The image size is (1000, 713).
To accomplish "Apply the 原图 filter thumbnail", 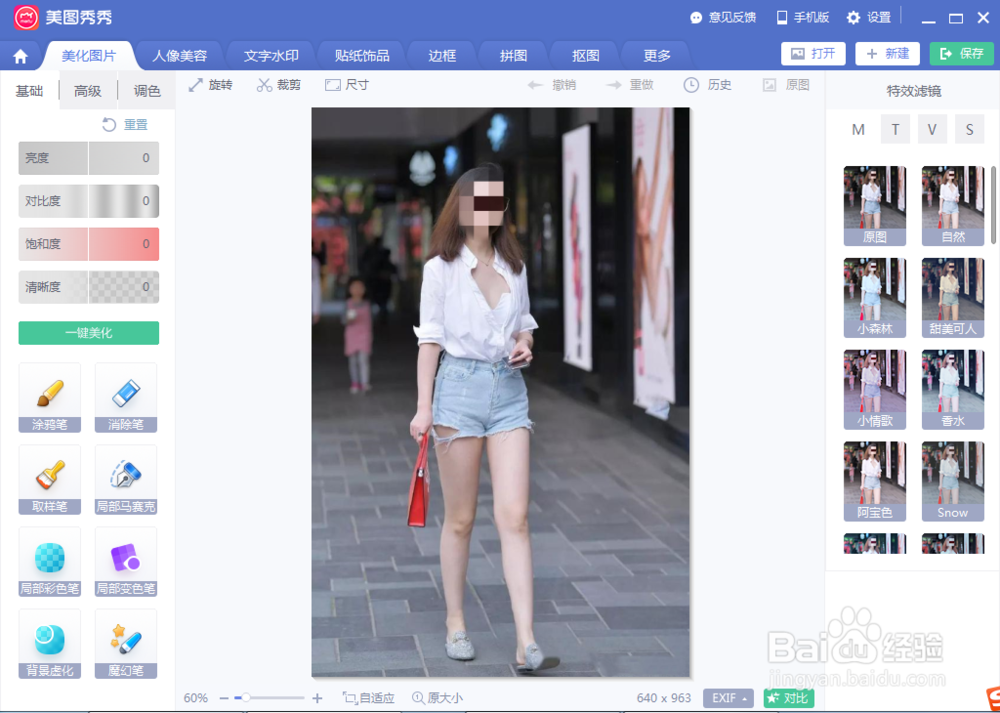I will click(874, 206).
